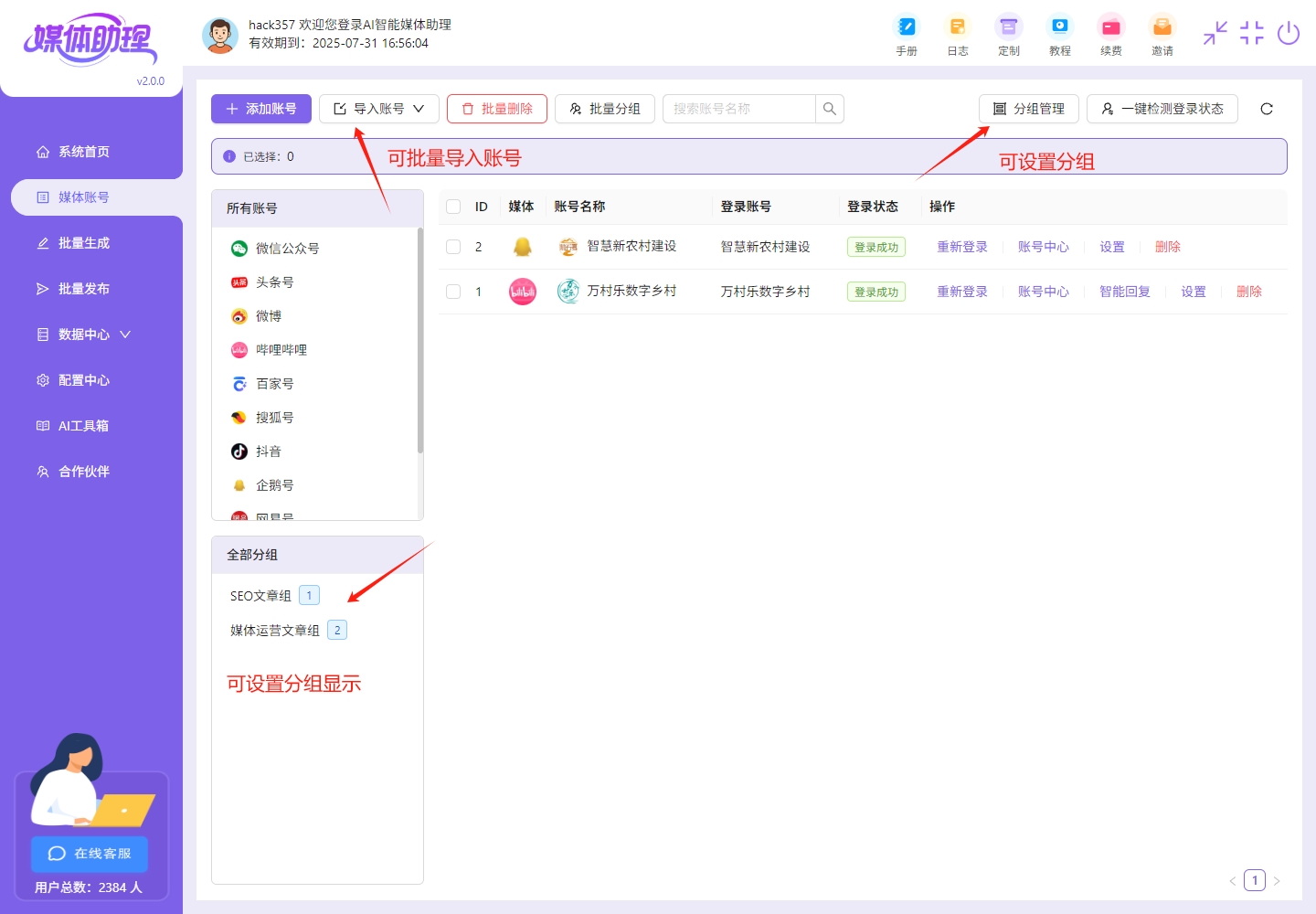
Task: Expand the 数据中心 sidebar menu
Action: 82,335
